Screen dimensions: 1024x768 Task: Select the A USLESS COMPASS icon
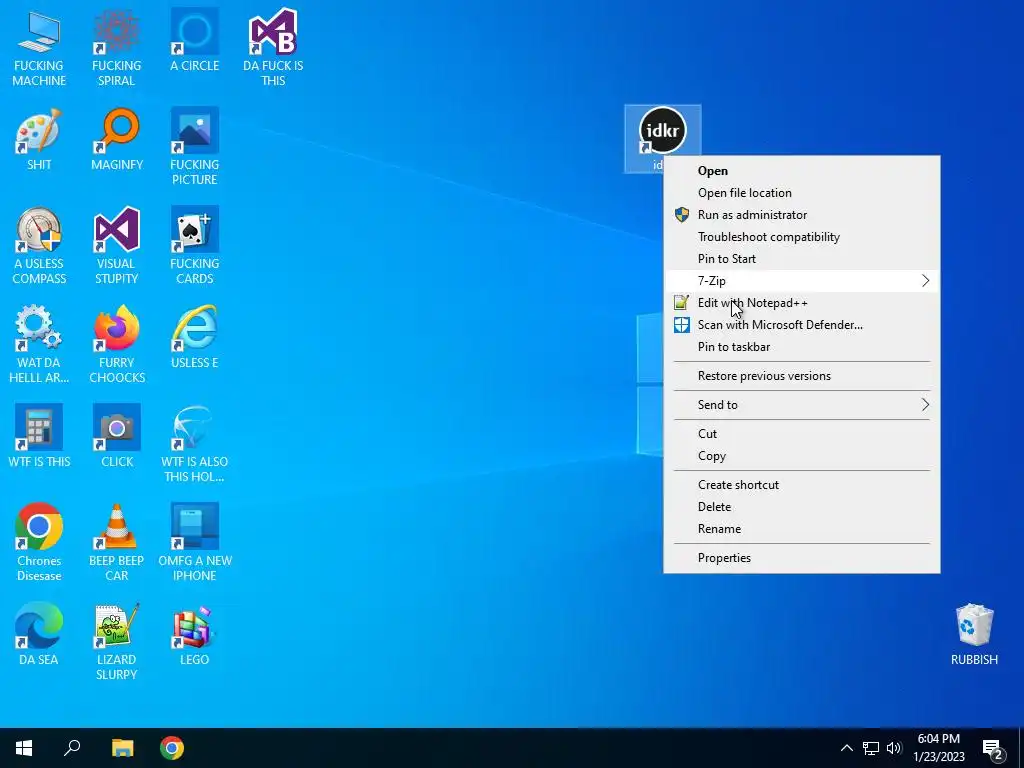tap(39, 231)
